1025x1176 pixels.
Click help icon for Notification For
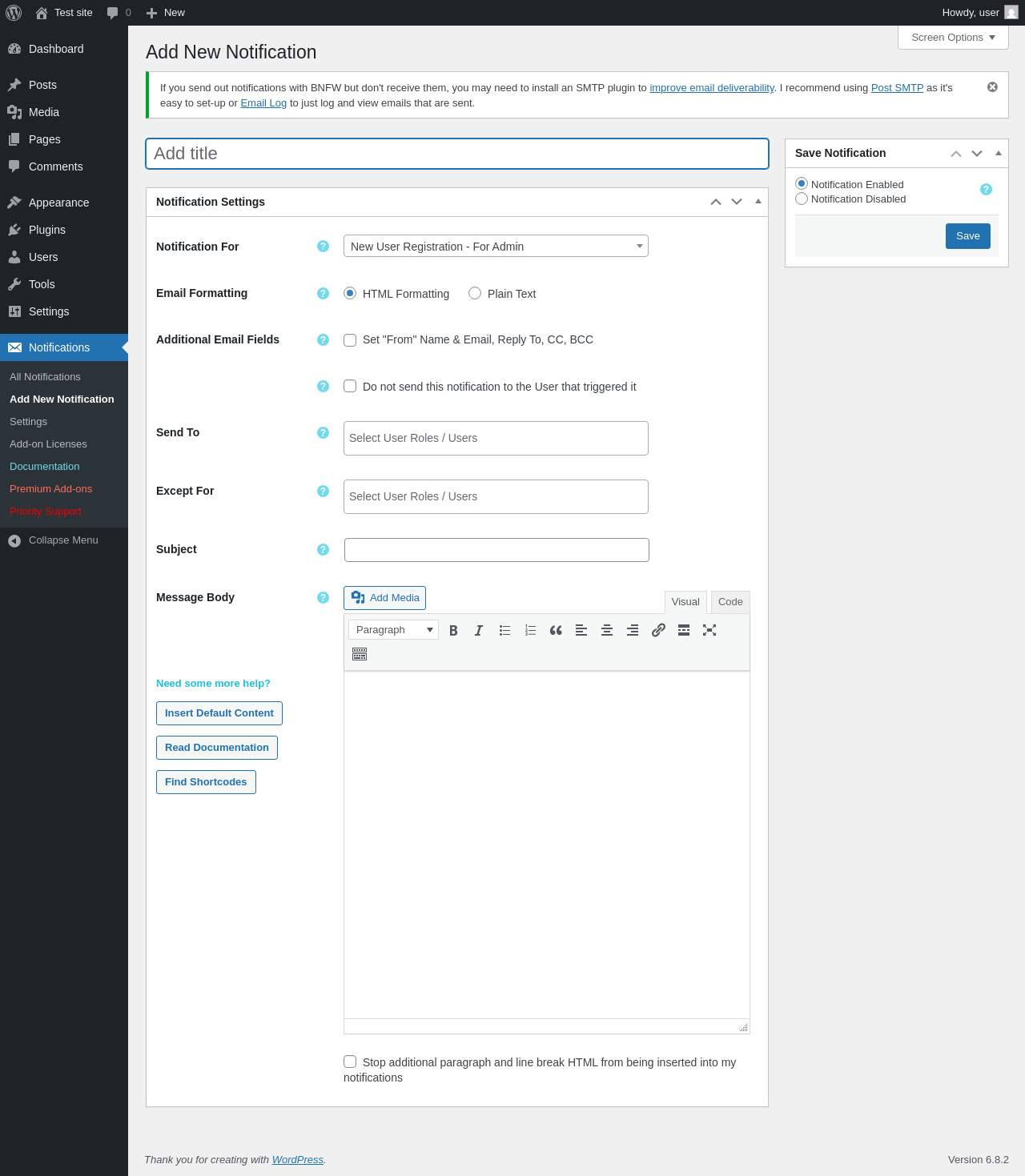tap(323, 247)
